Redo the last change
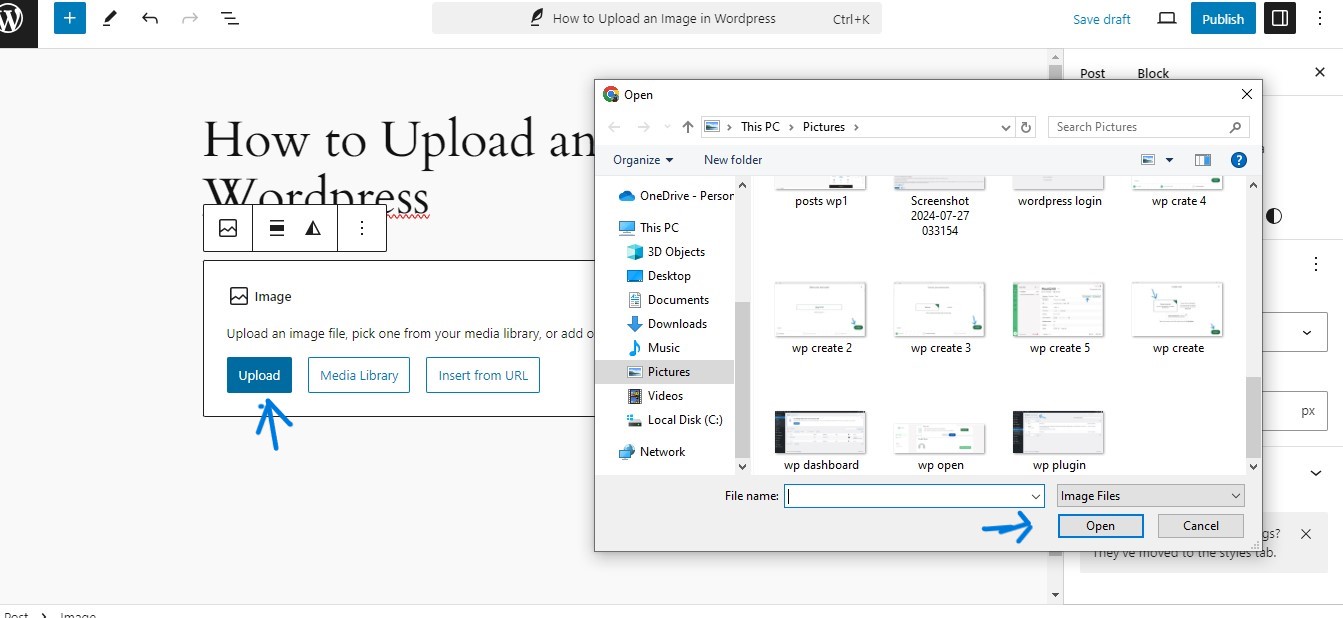This screenshot has height=618, width=1343. pos(190,18)
